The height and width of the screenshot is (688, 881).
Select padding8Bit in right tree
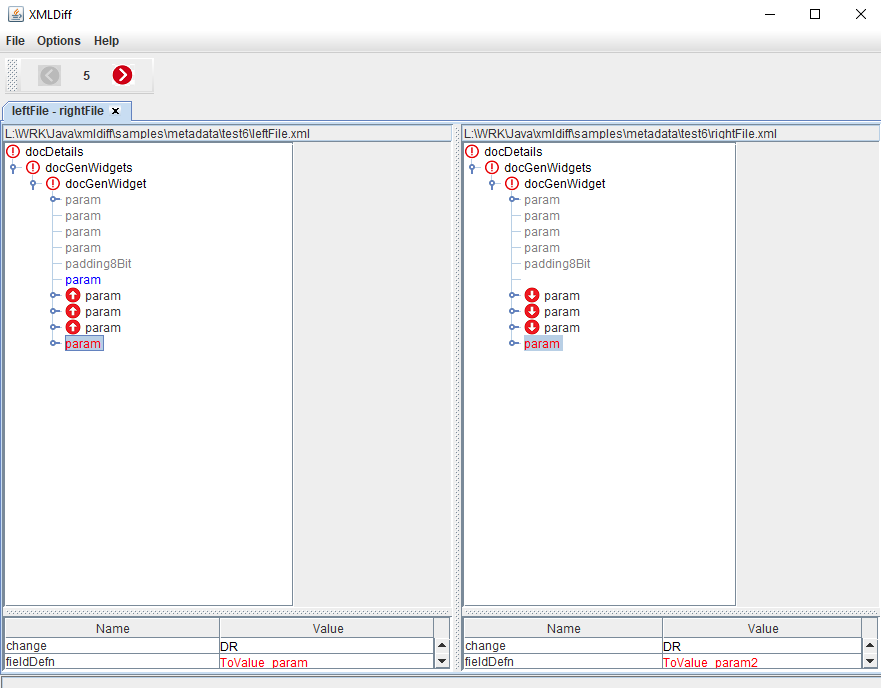click(x=557, y=264)
